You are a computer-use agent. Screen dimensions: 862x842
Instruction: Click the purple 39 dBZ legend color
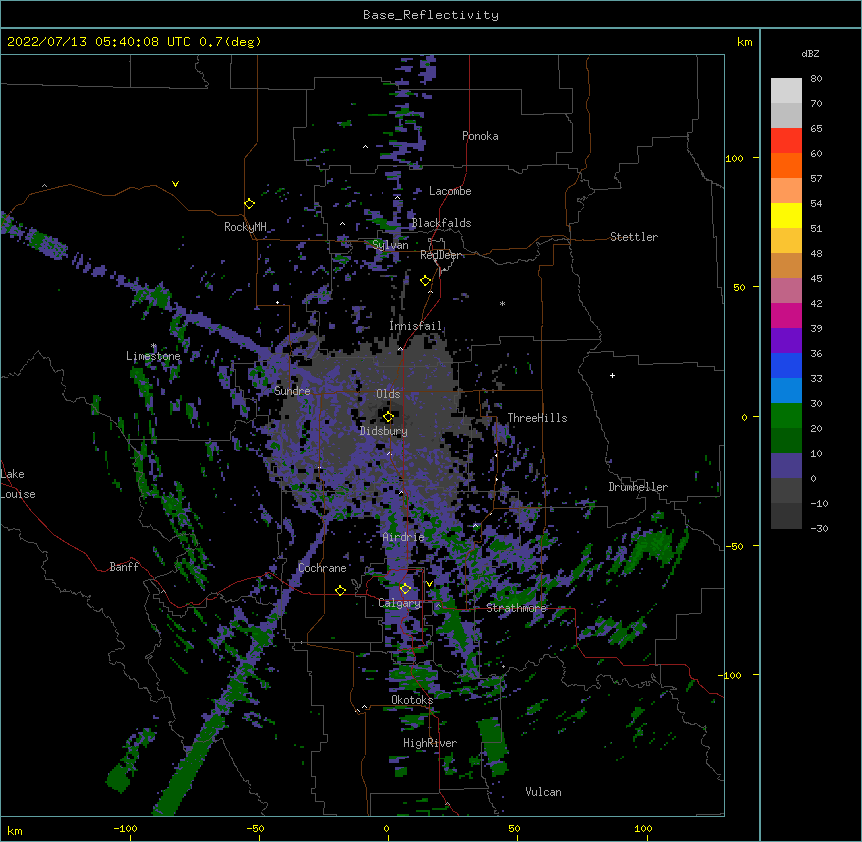coord(786,341)
